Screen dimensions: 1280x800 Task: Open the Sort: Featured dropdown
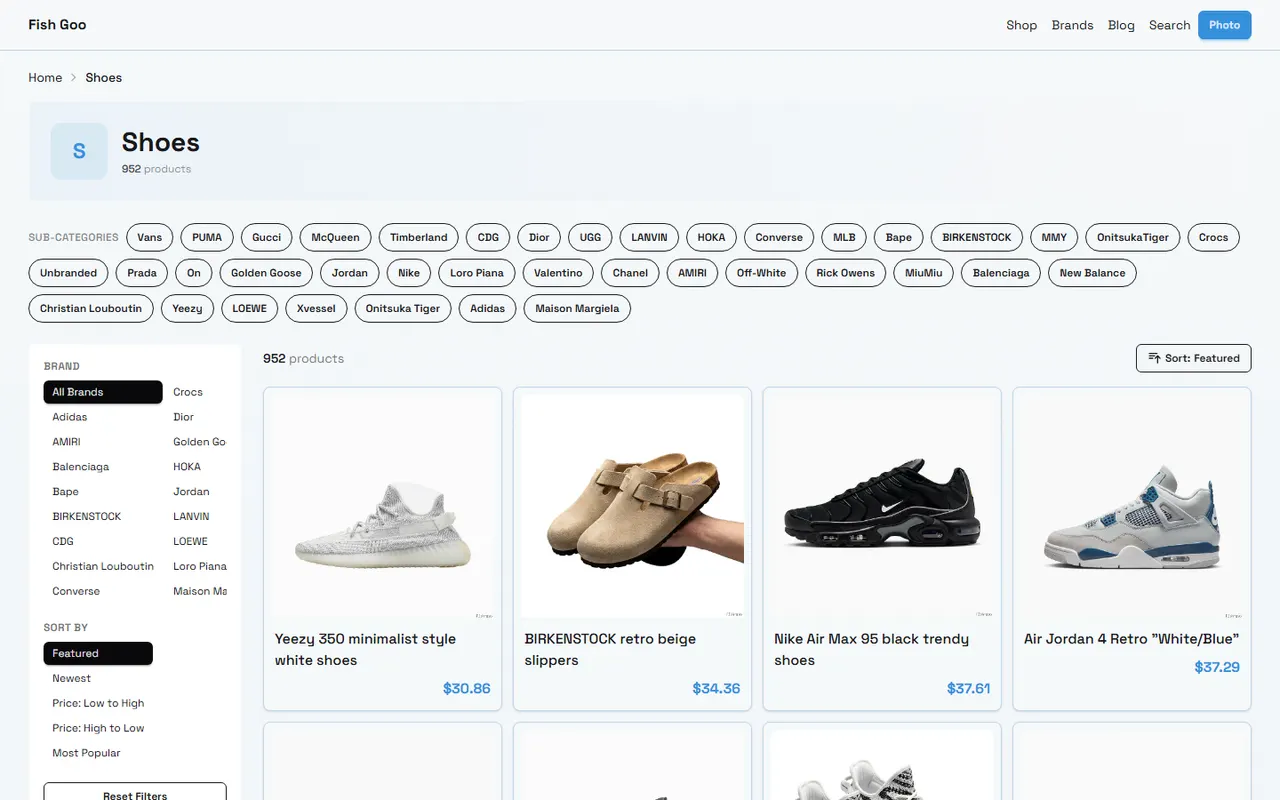(1193, 358)
